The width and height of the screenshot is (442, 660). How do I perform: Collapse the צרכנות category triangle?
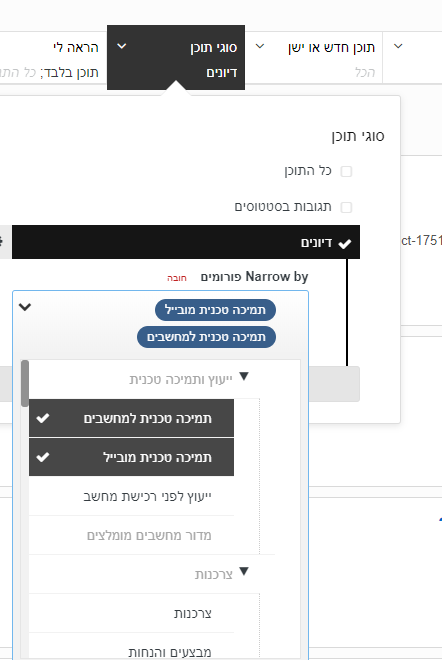pyautogui.click(x=244, y=571)
